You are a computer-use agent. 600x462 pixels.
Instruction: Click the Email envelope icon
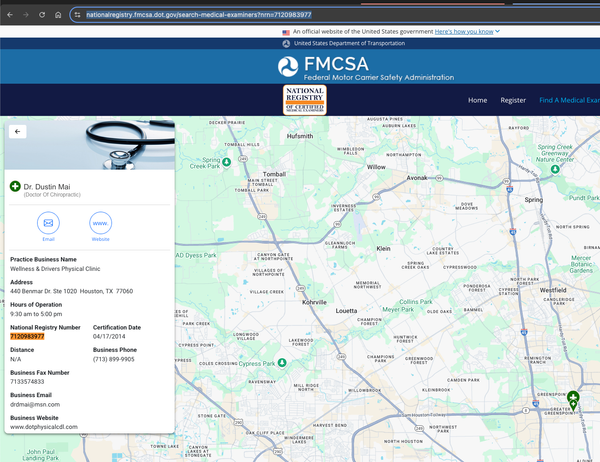coord(48,223)
